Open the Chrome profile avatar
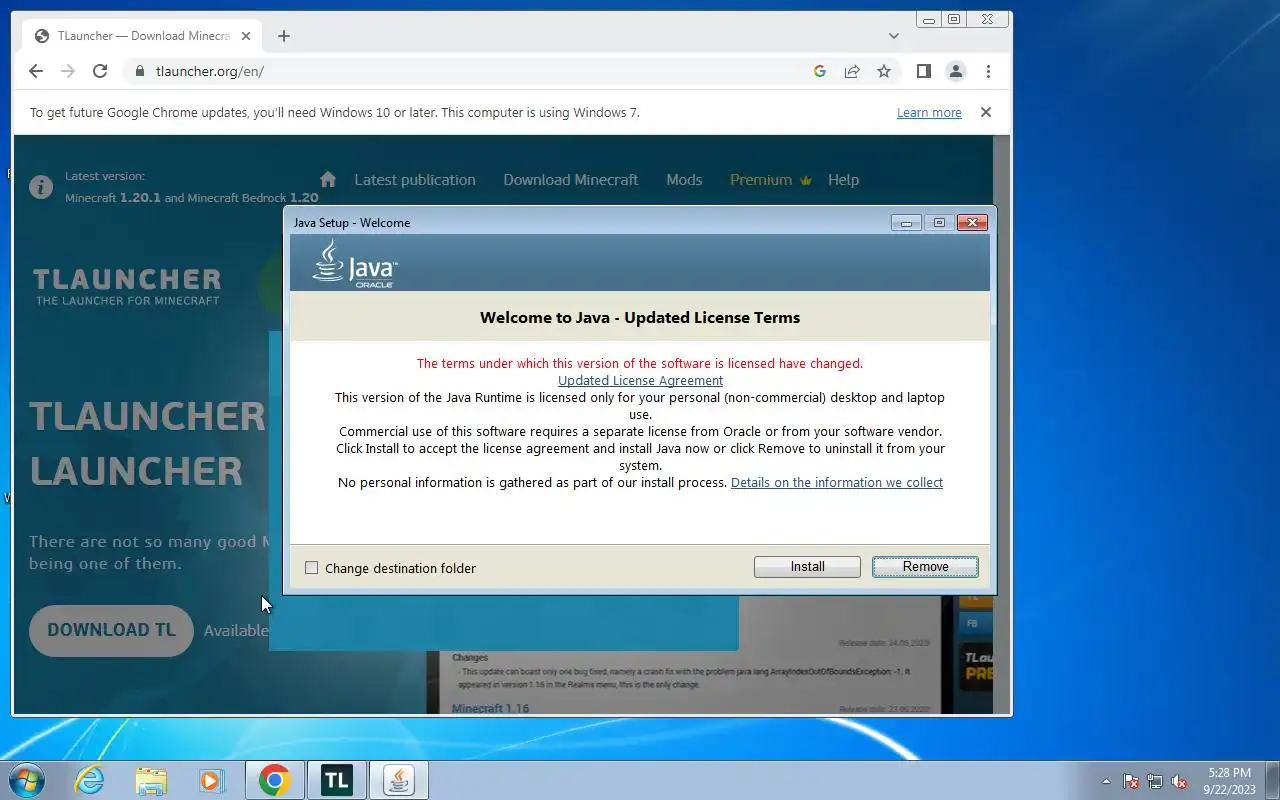The width and height of the screenshot is (1280, 800). (956, 71)
